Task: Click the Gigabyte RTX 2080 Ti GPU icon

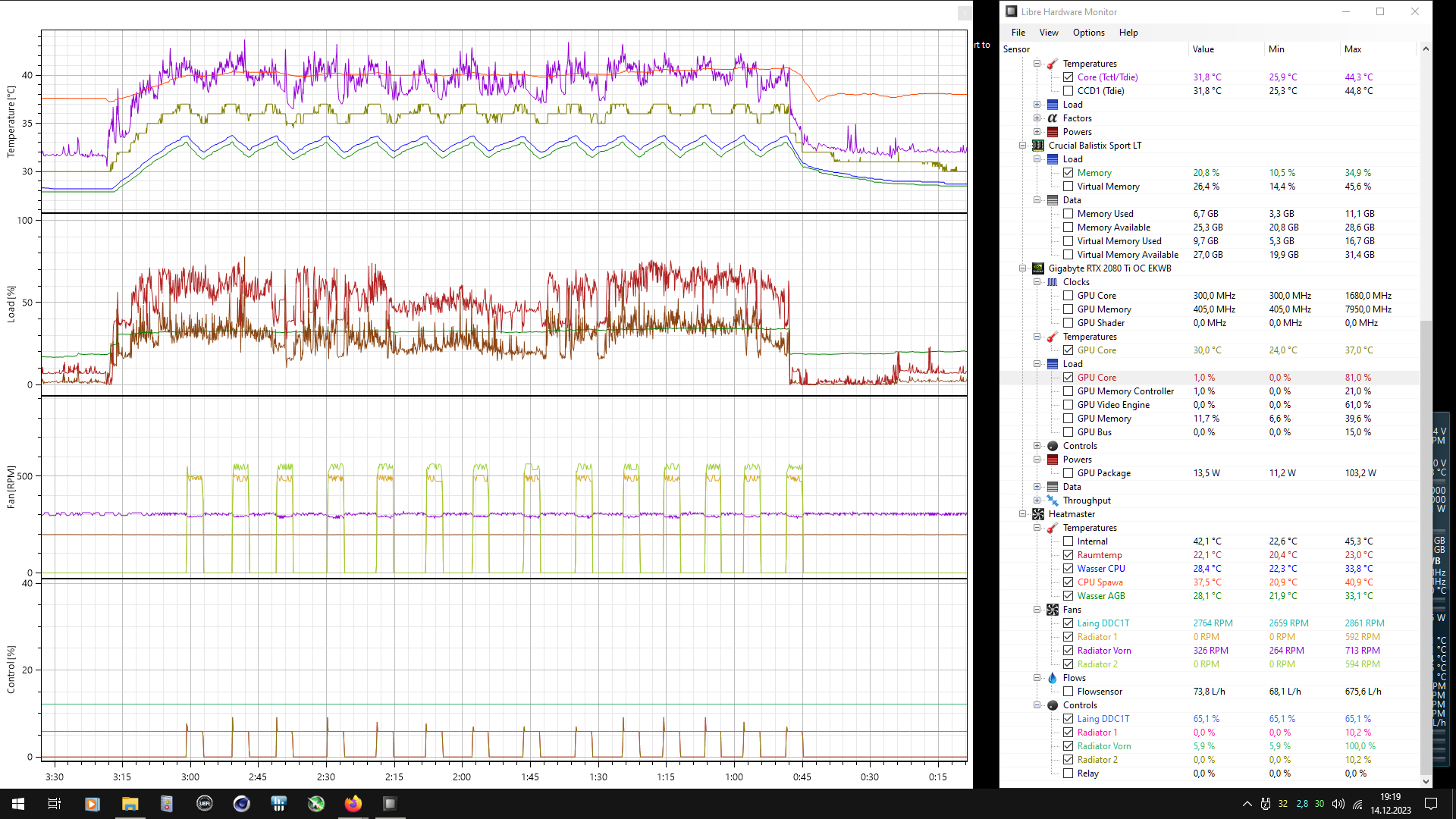Action: pyautogui.click(x=1038, y=268)
